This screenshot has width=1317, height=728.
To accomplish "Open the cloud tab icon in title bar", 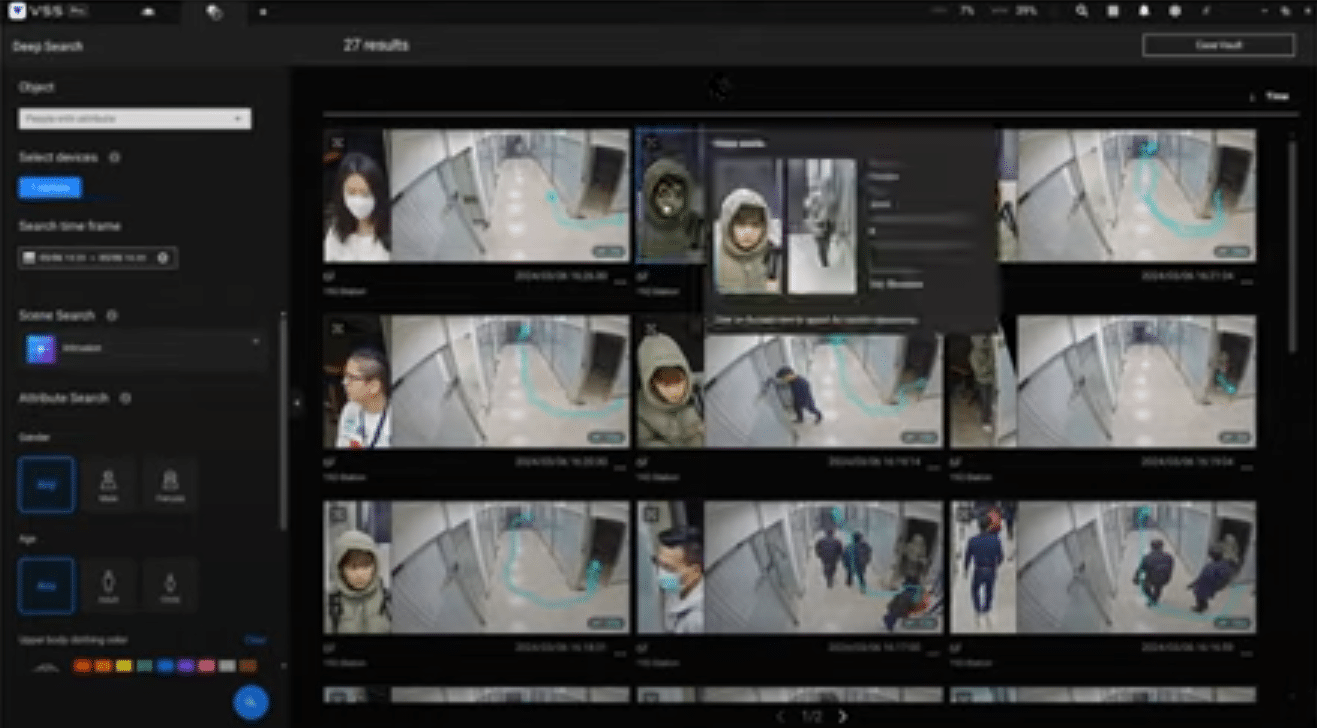I will point(149,12).
